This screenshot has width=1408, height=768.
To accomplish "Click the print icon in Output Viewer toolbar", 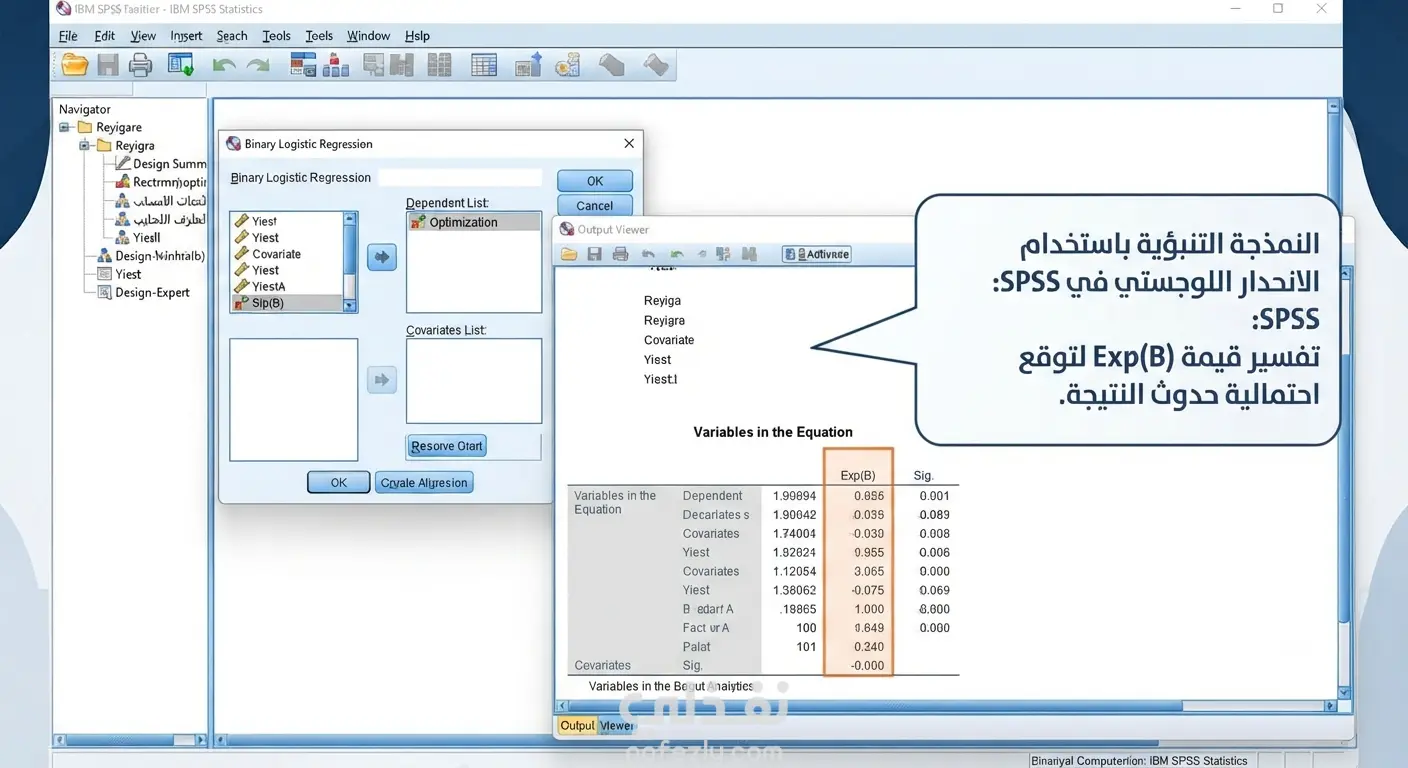I will click(620, 254).
